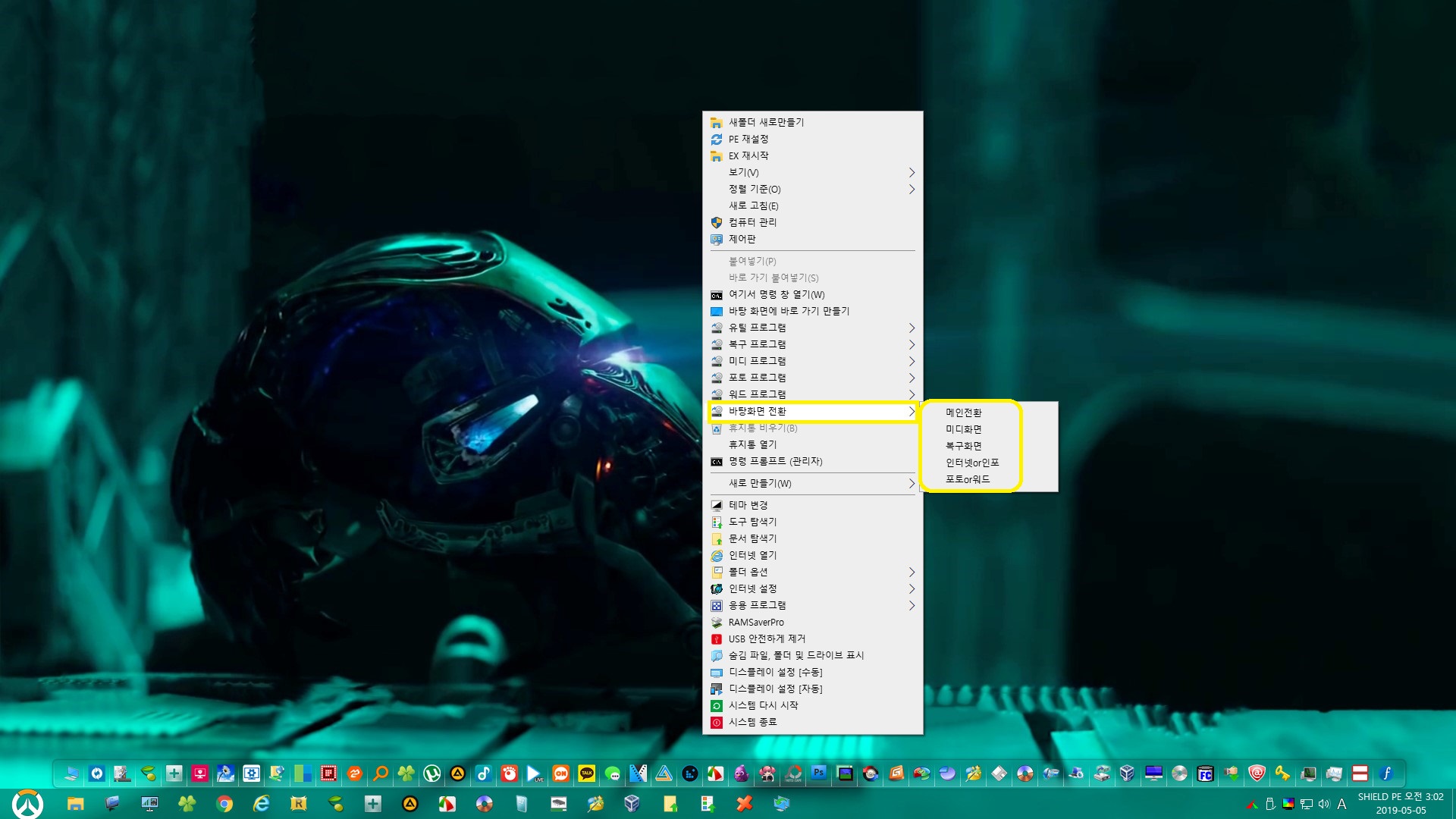The width and height of the screenshot is (1456, 819).
Task: Open the red GOM foot icon in dock
Action: (509, 773)
